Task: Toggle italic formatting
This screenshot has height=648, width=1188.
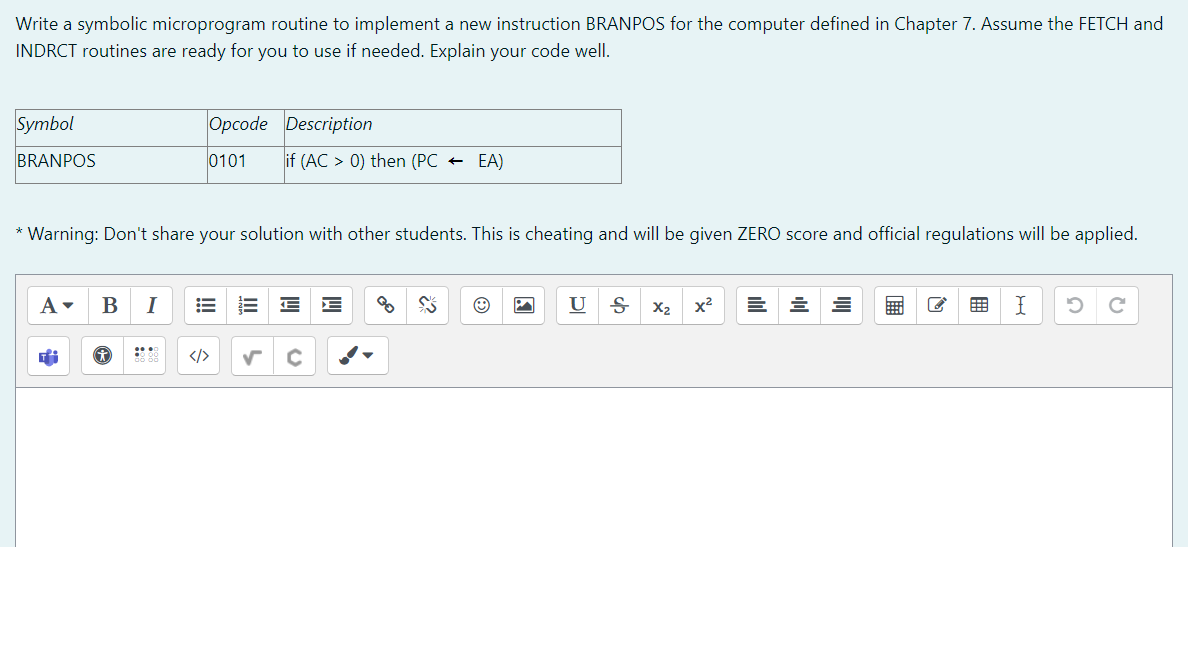Action: [x=151, y=306]
